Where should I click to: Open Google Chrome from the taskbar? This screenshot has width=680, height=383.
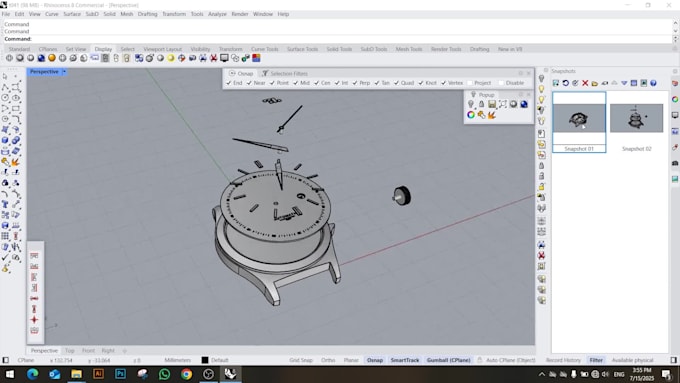[x=186, y=373]
